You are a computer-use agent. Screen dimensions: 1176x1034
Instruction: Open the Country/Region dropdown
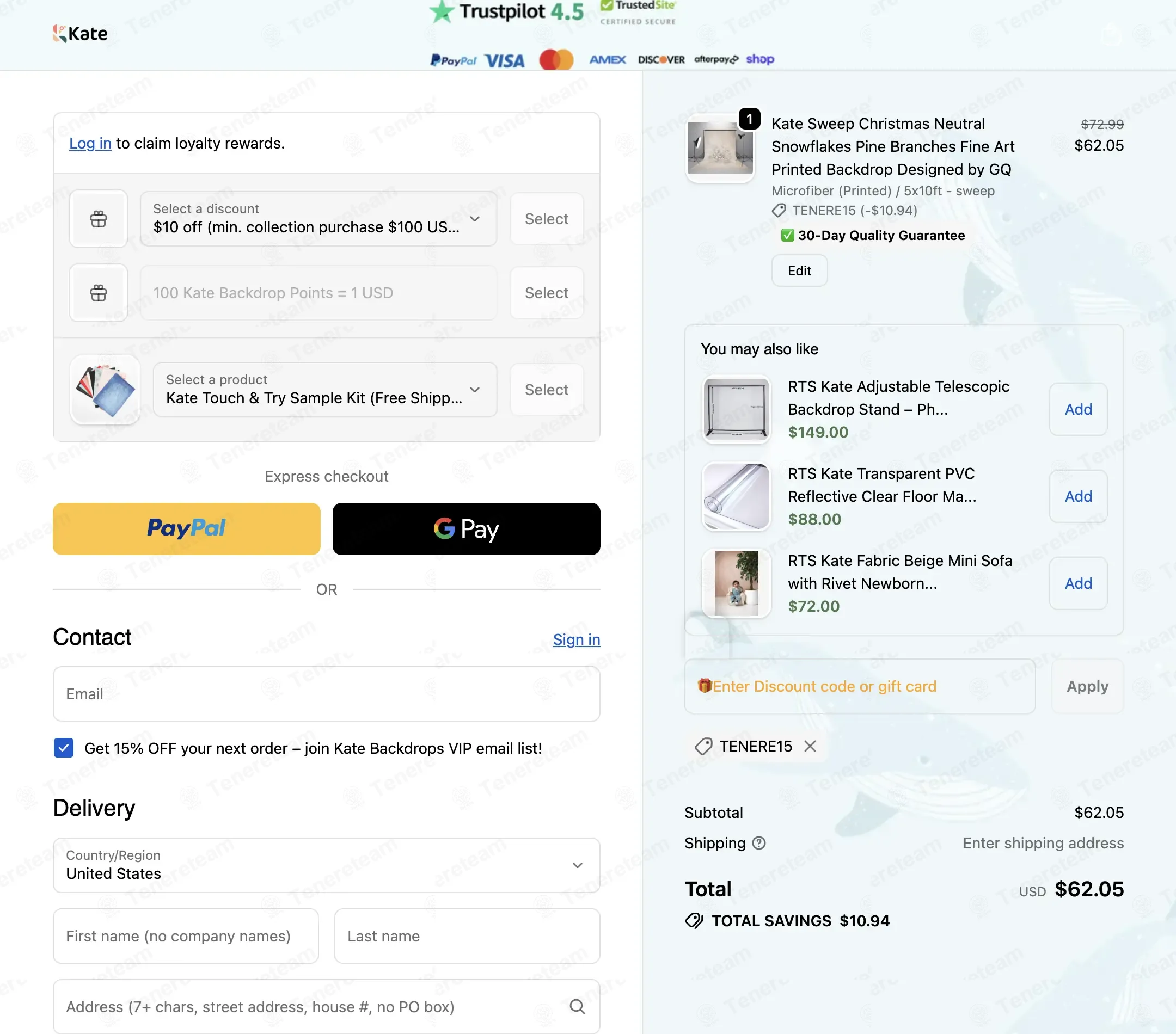point(326,864)
